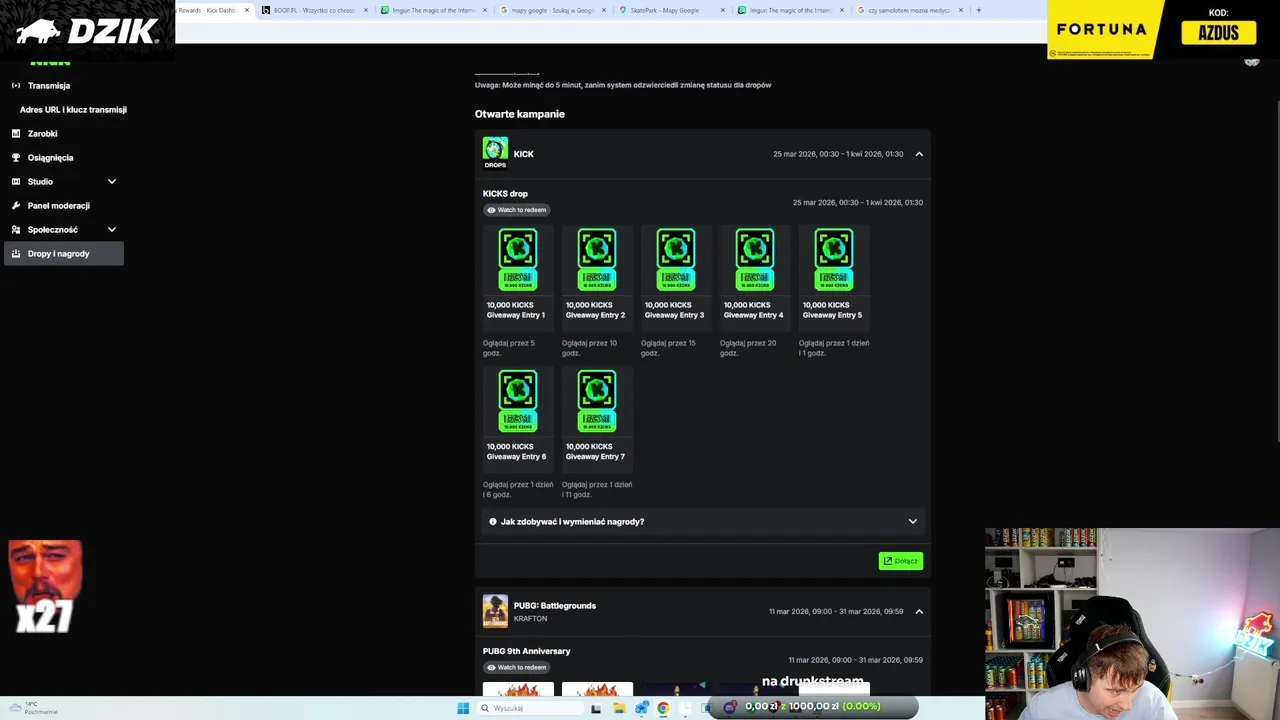
Task: Click KICKS drop Watch to redeem badge
Action: [x=516, y=210]
